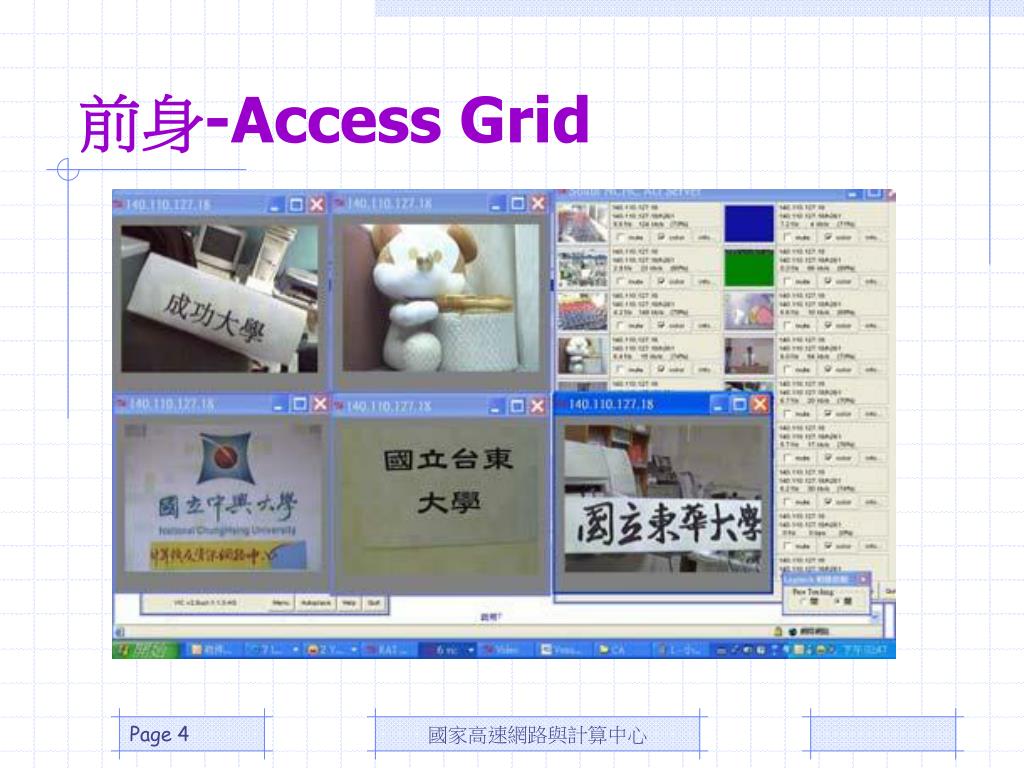This screenshot has height=768, width=1024.
Task: Open info for the blue thumbnail stream
Action: (871, 237)
